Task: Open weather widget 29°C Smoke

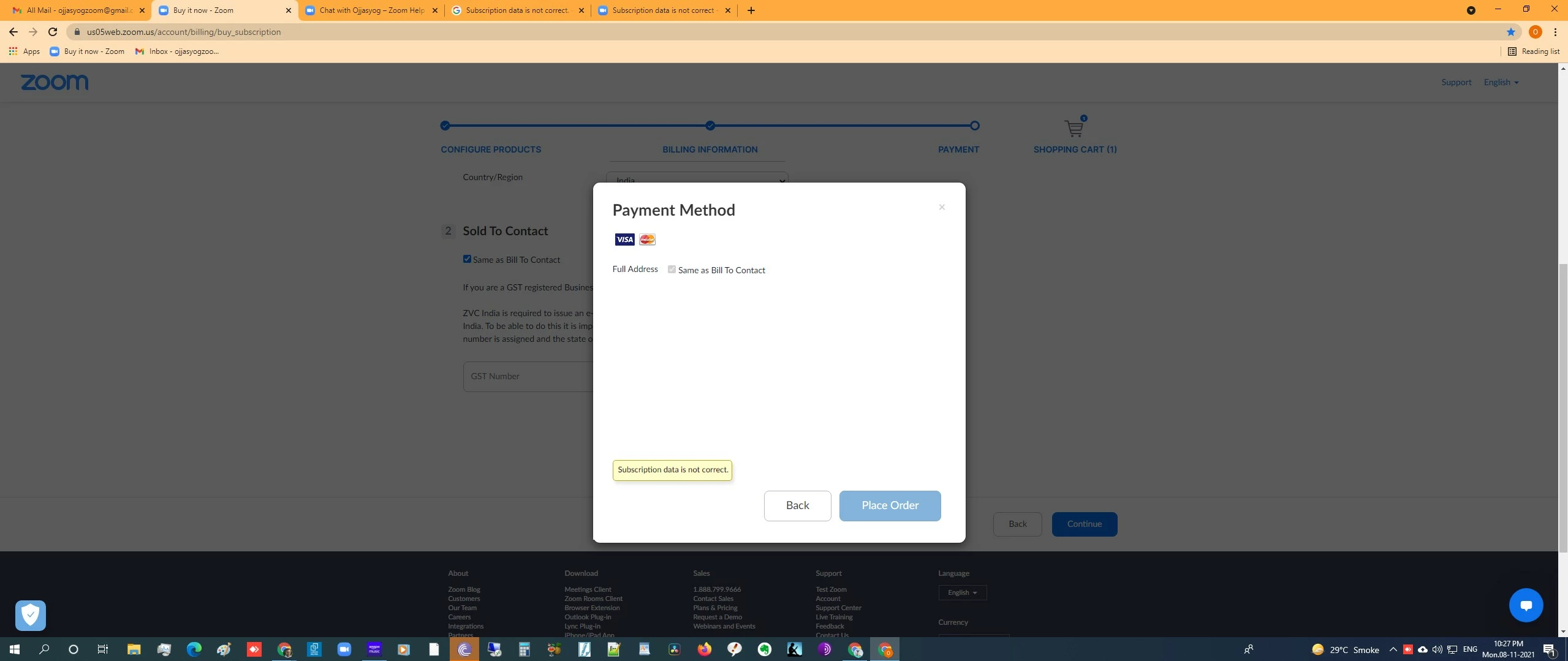Action: click(1346, 650)
